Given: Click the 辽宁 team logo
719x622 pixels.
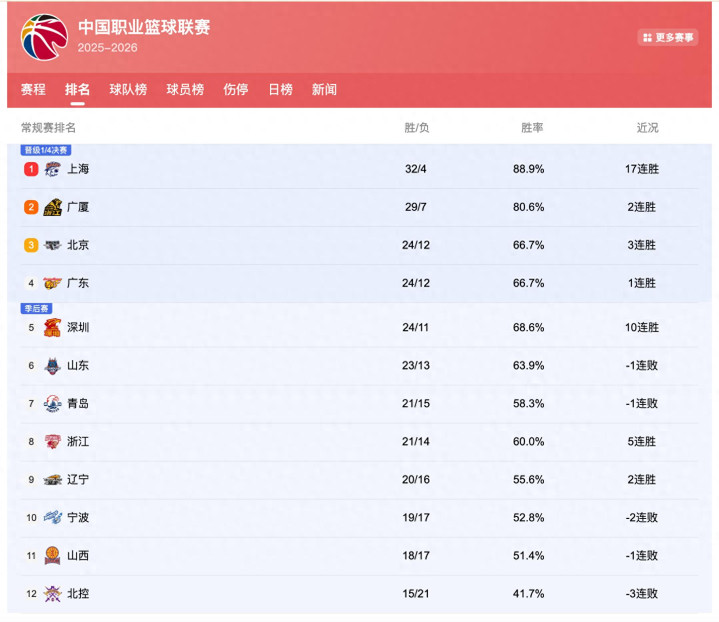Looking at the screenshot, I should (52, 480).
